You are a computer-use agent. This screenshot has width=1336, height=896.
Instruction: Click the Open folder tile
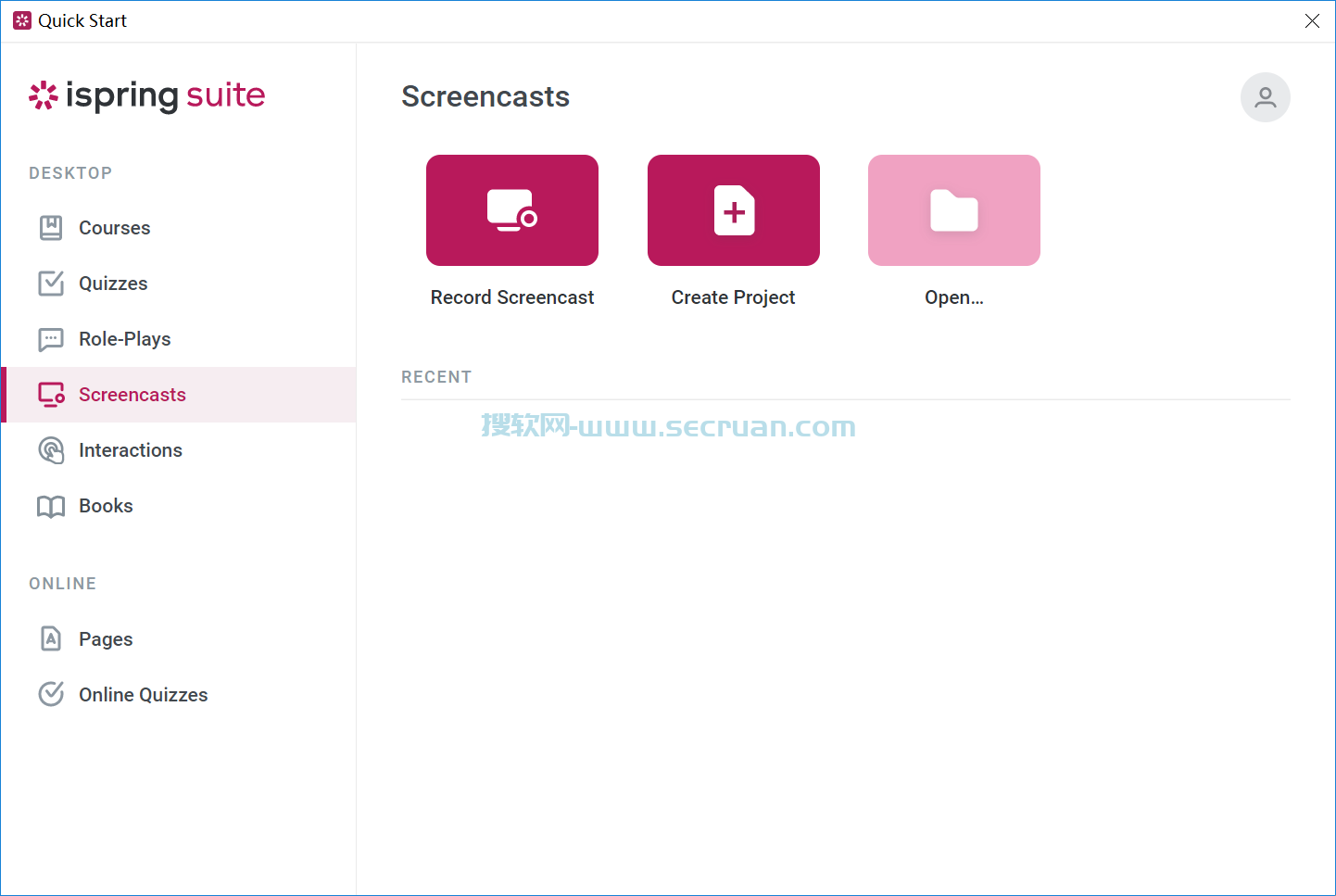click(954, 210)
